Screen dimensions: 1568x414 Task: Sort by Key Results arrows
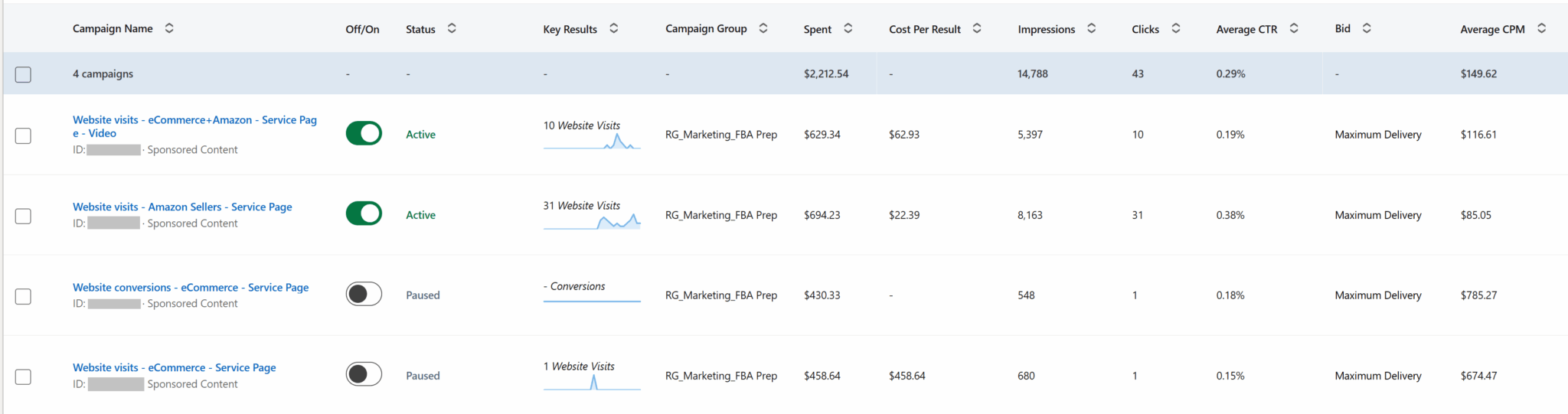pyautogui.click(x=614, y=28)
